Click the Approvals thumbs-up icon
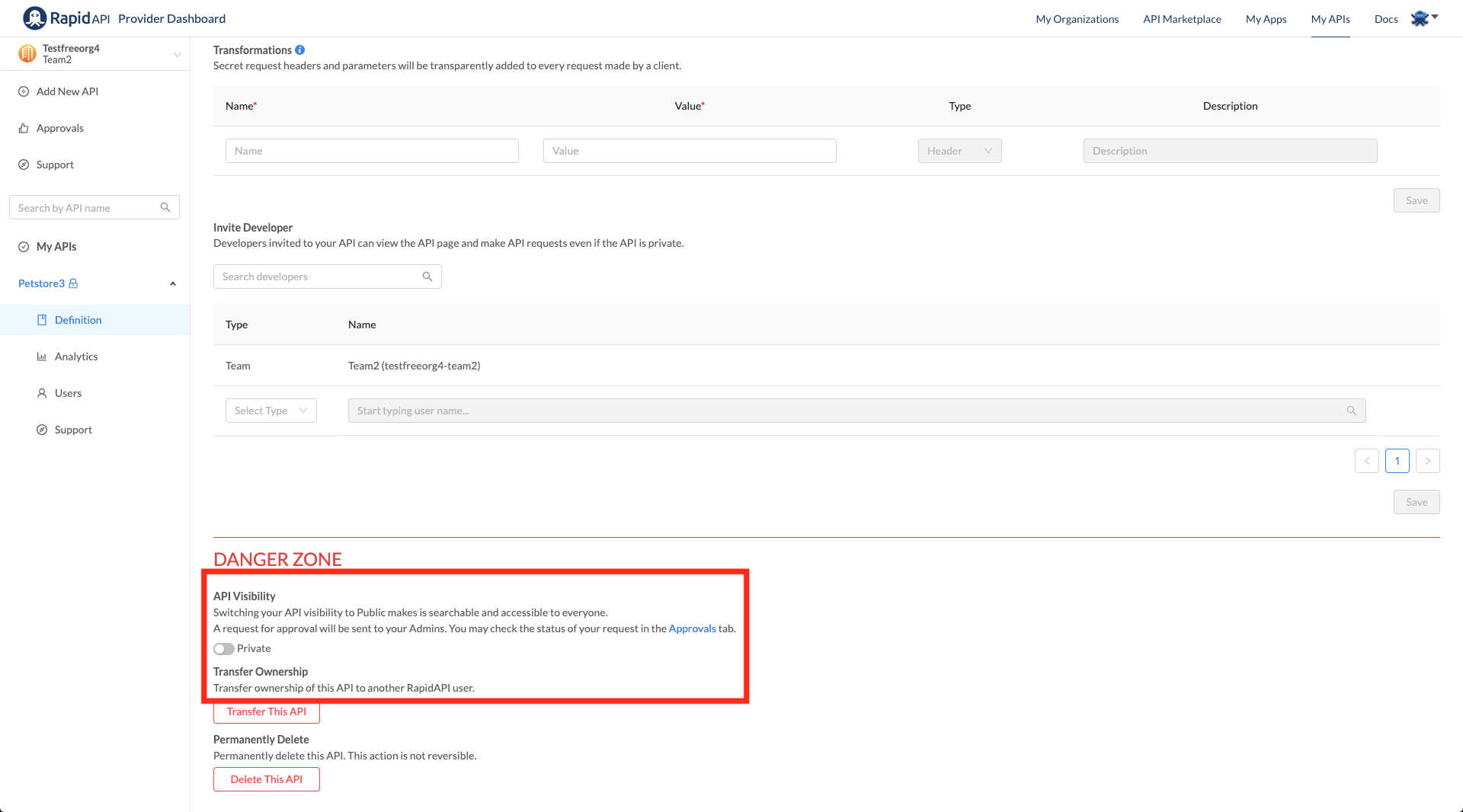The height and width of the screenshot is (812, 1463). (x=24, y=128)
